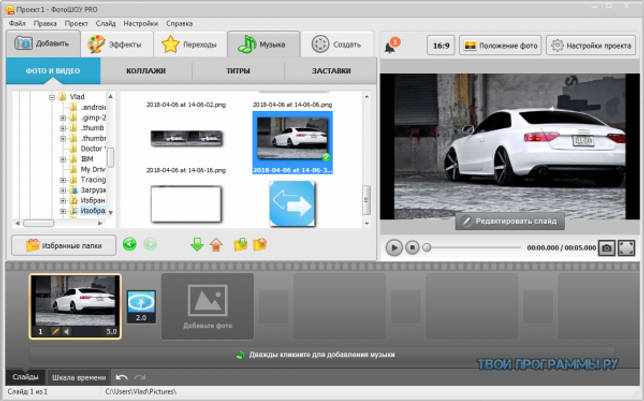Viewport: 644px width, 401px height.
Task: Click the green back navigation arrow
Action: click(129, 245)
